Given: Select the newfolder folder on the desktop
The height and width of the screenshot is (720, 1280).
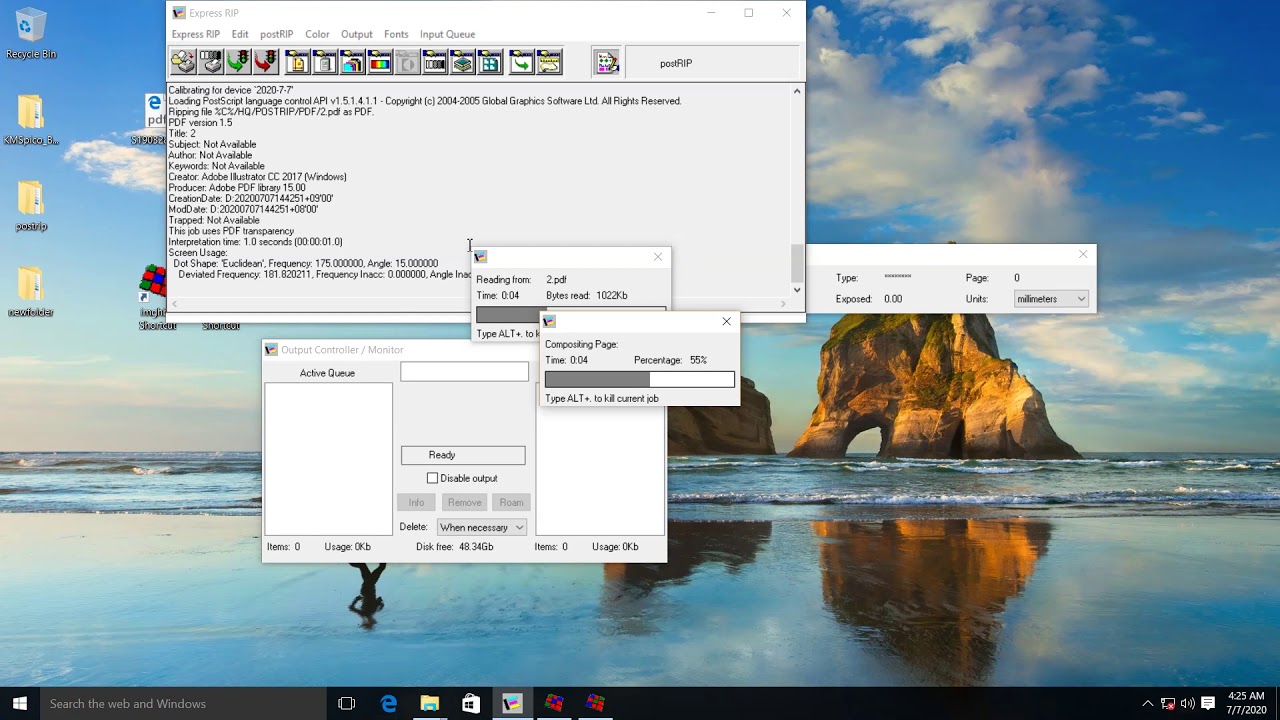Looking at the screenshot, I should click(x=31, y=292).
